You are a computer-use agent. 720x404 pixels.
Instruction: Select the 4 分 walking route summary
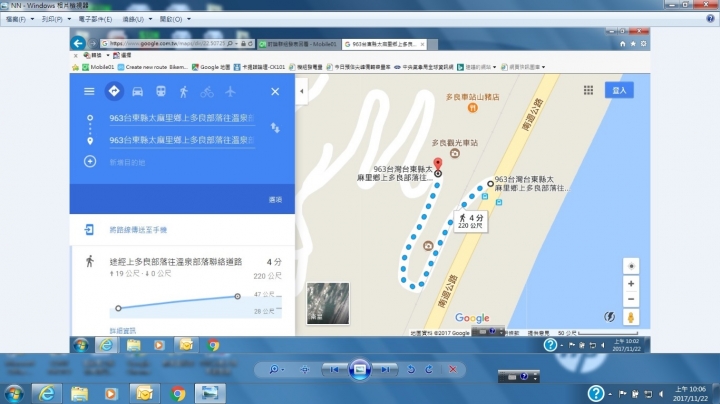point(182,268)
